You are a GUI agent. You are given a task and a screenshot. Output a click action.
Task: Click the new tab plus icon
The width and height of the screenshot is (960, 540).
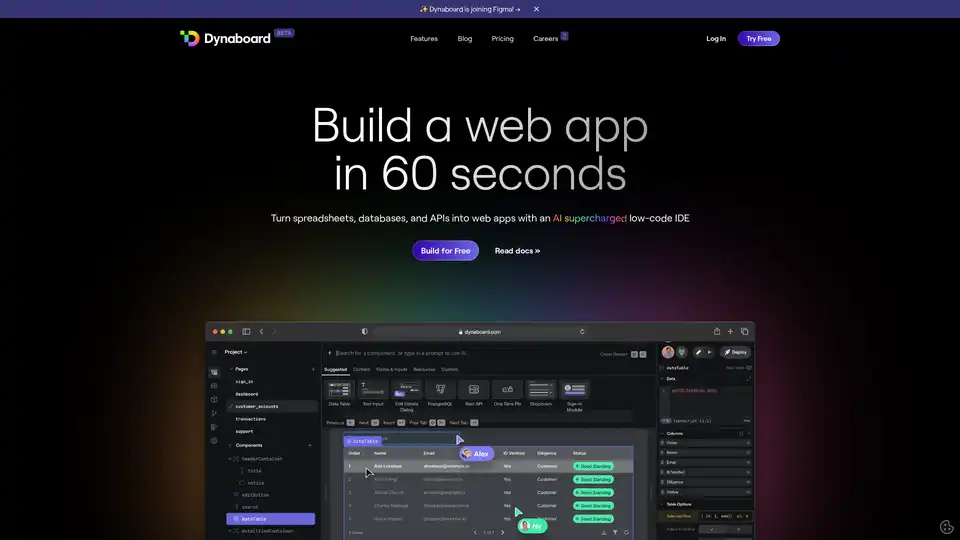click(x=731, y=332)
